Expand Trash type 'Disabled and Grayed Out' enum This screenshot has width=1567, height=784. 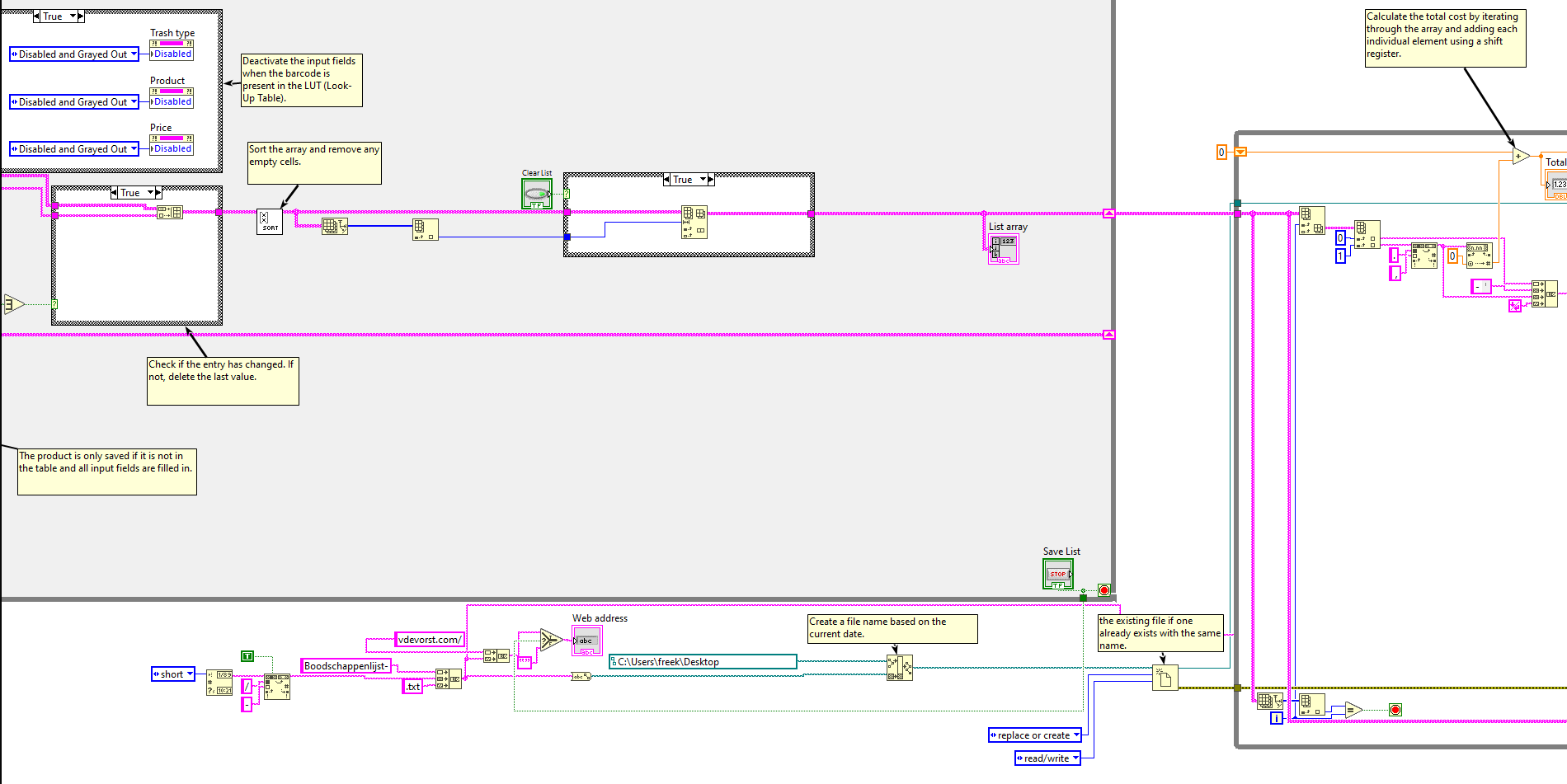(73, 54)
